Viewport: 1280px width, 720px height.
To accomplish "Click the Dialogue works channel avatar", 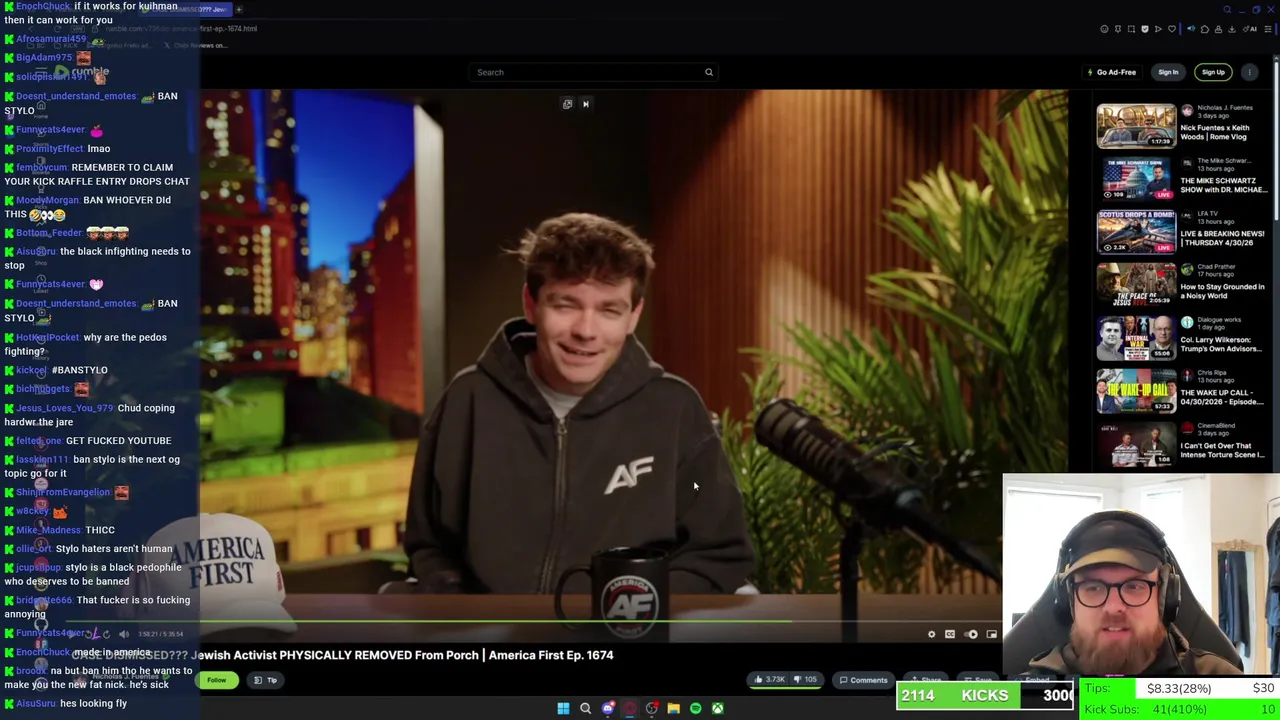I will pyautogui.click(x=1187, y=322).
